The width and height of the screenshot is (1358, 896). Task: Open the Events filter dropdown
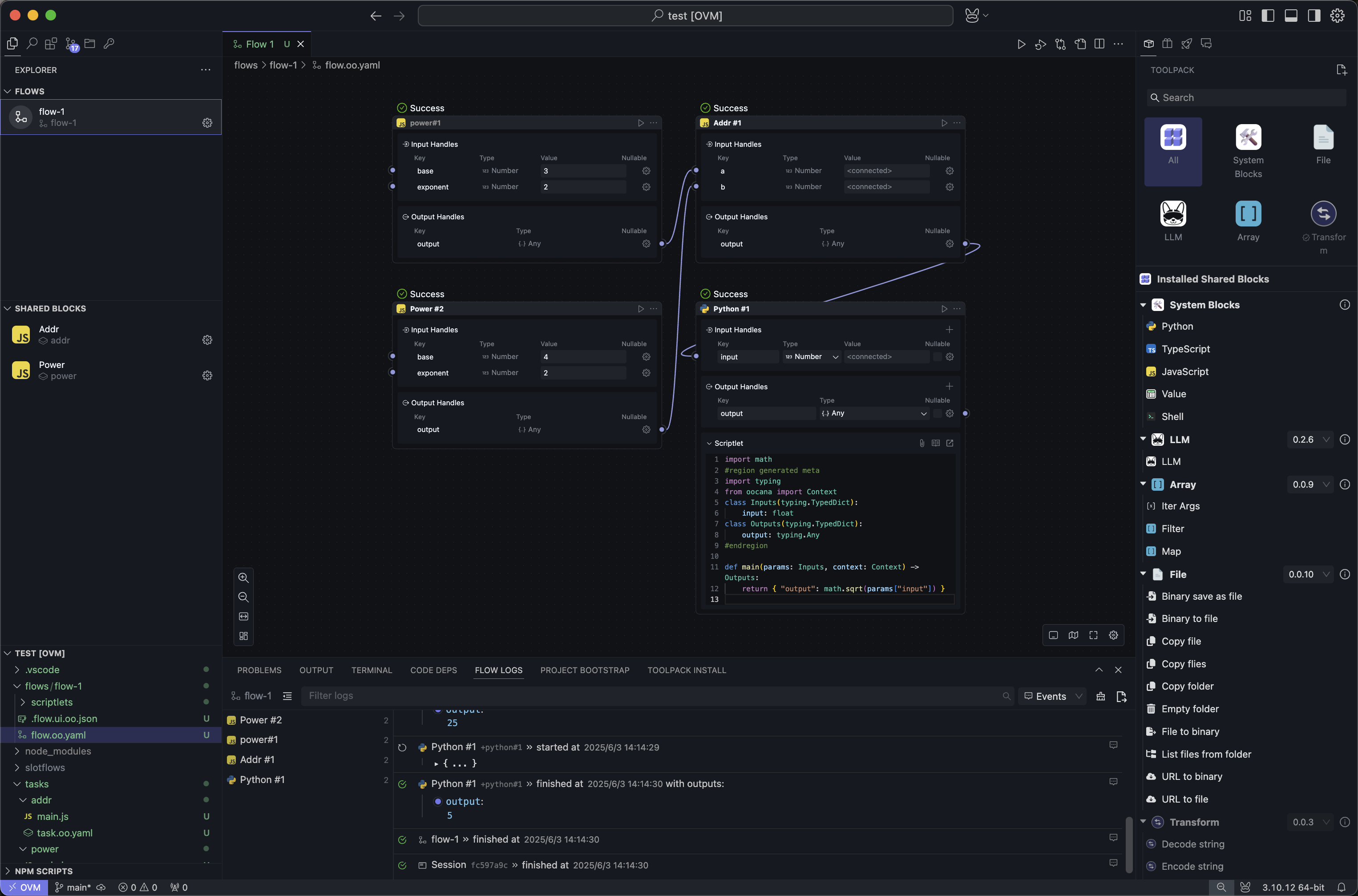click(x=1053, y=696)
